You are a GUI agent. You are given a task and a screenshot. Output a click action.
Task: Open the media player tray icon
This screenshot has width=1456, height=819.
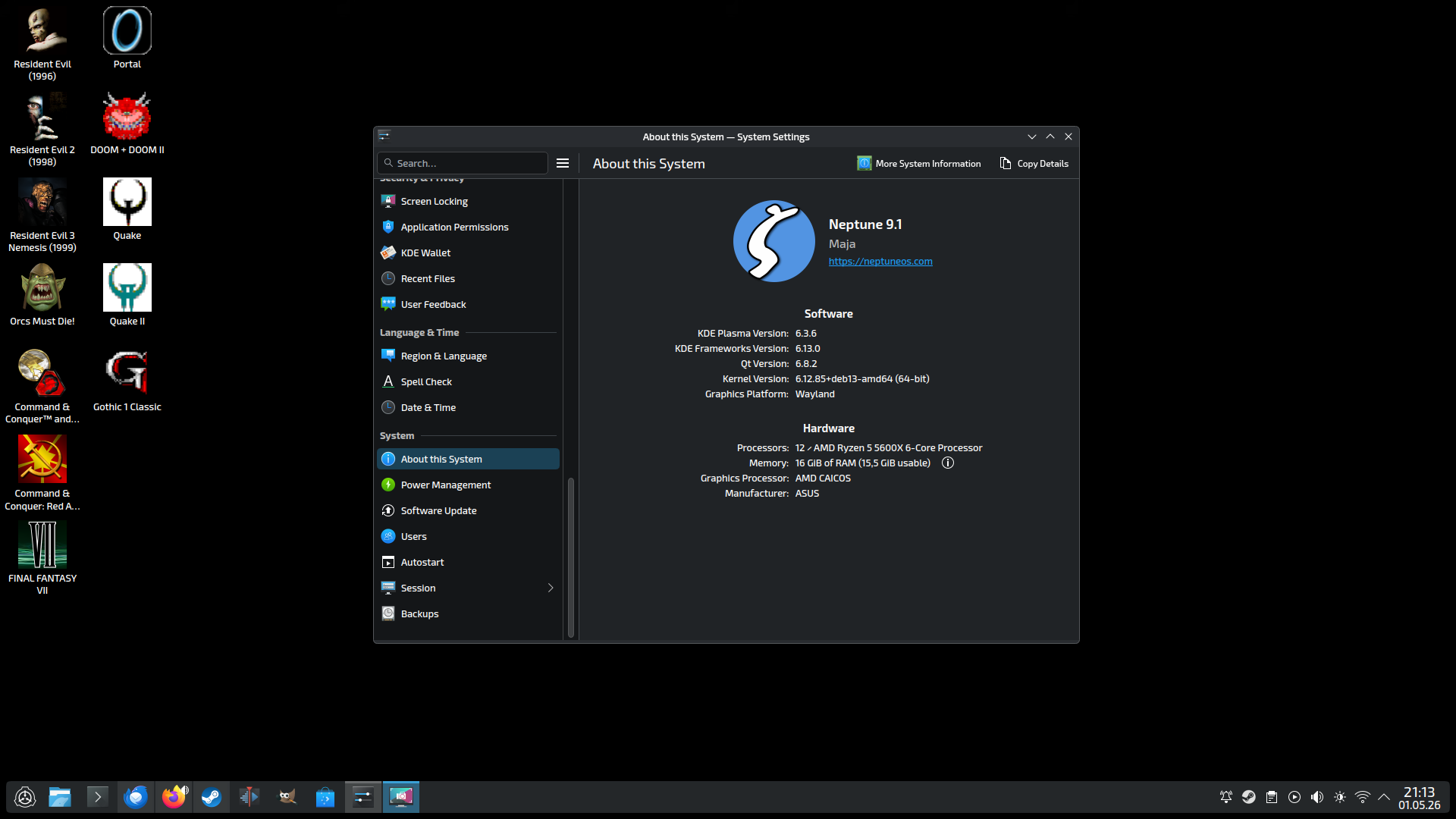pos(1294,797)
